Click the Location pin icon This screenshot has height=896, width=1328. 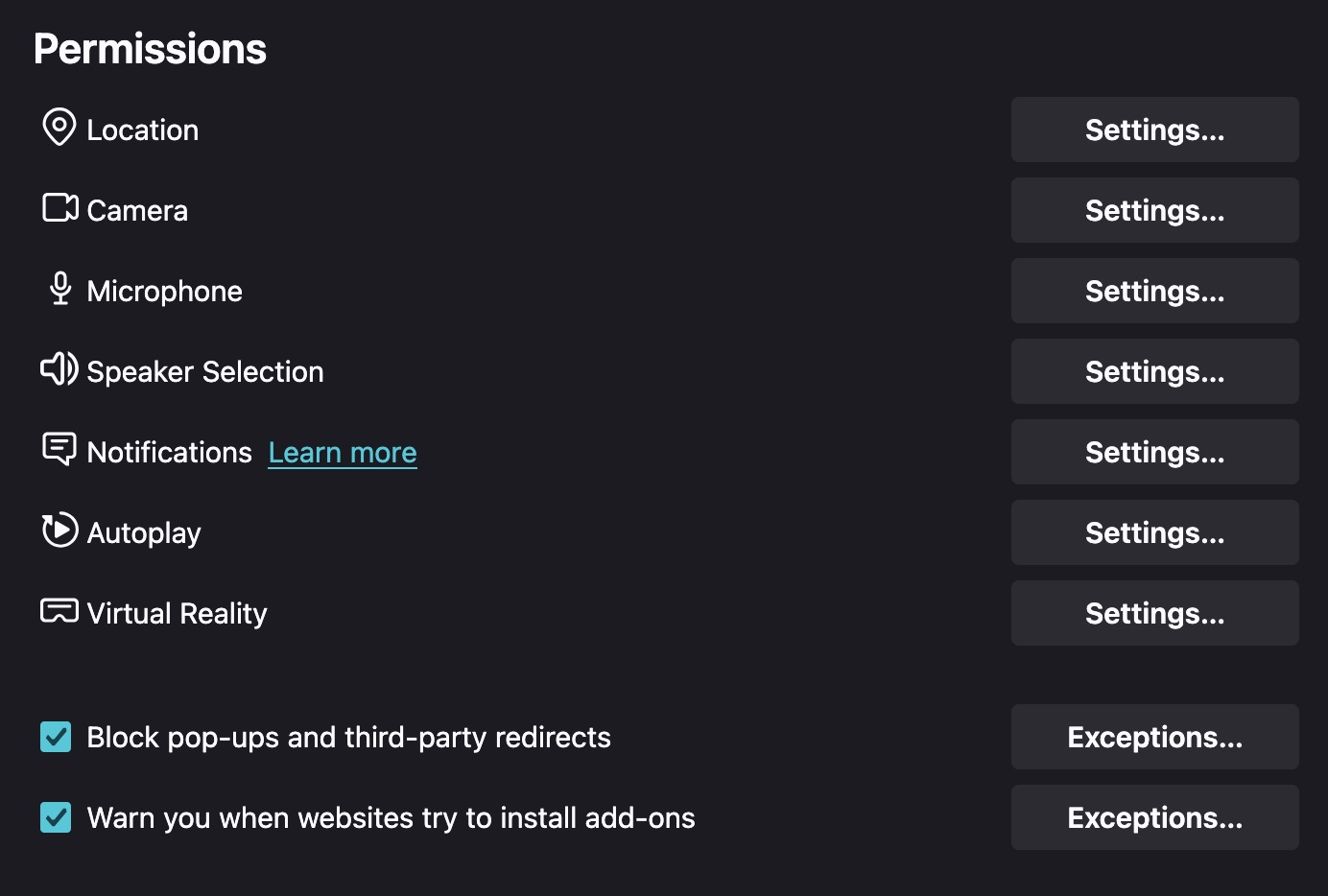point(59,128)
